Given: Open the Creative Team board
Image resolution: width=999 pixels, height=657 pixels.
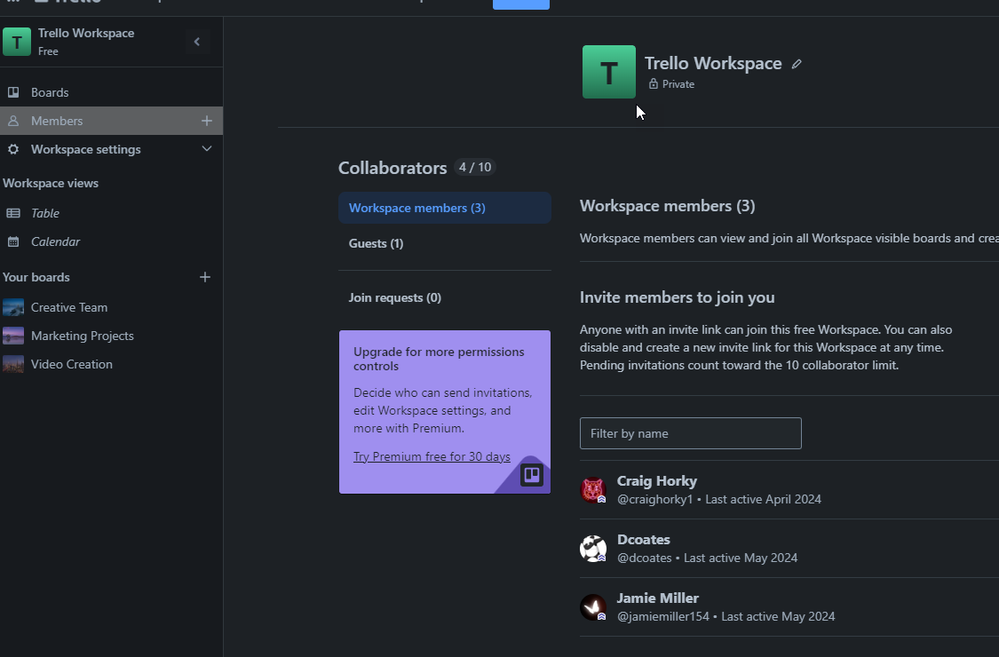Looking at the screenshot, I should 111,307.
